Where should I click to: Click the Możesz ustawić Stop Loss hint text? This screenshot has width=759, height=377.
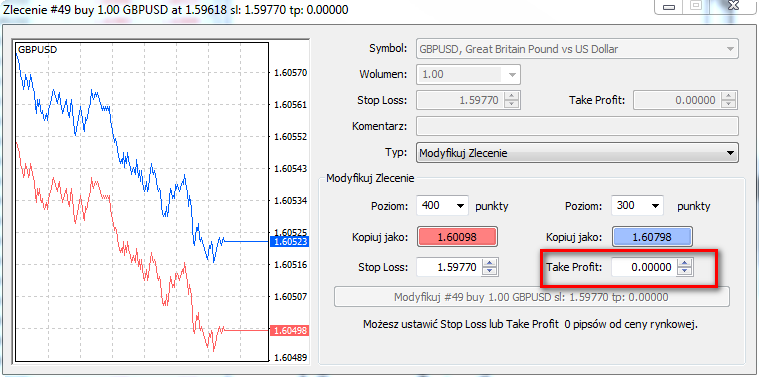[531, 324]
